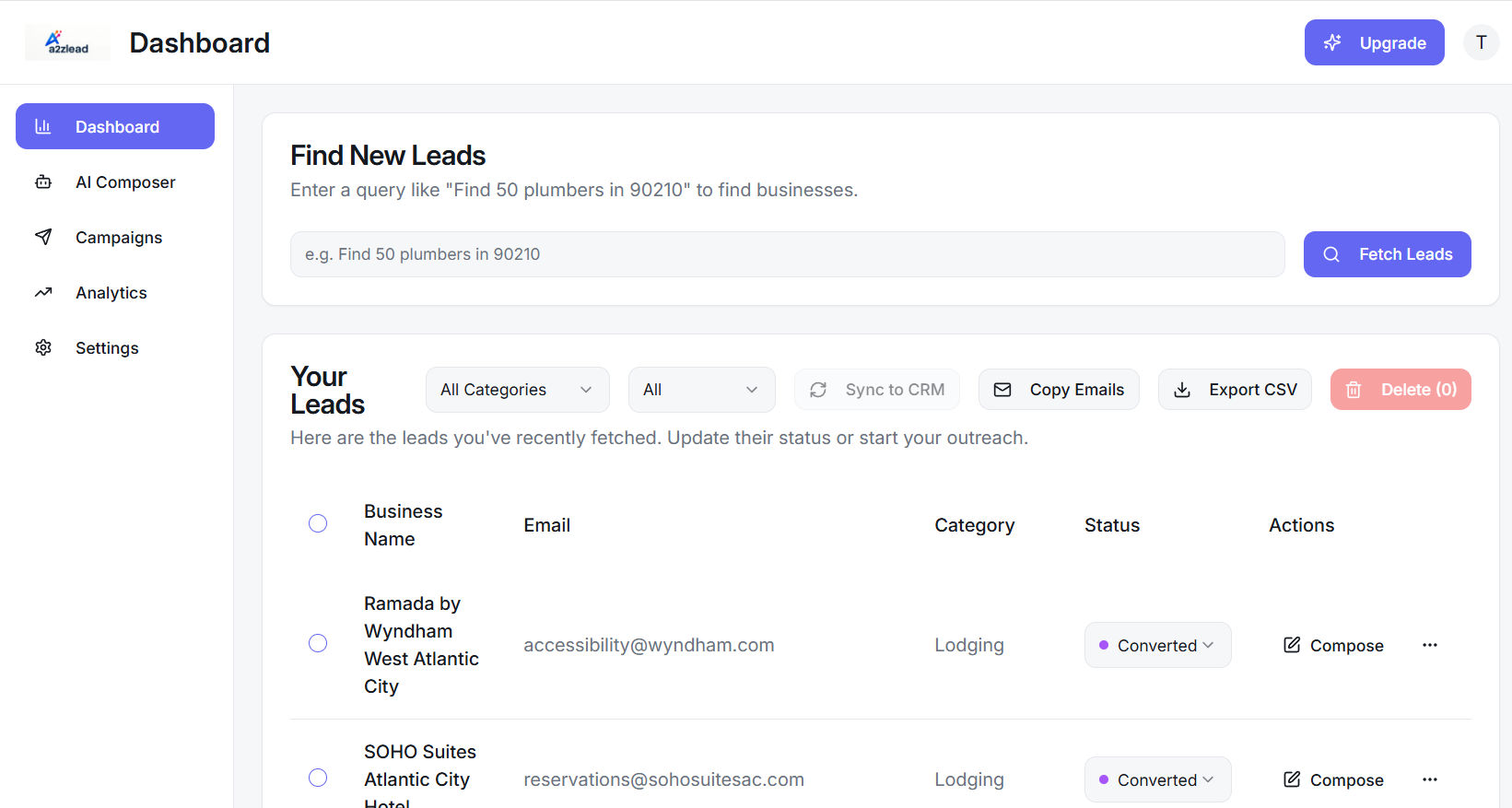
Task: Click the lead search query field
Action: coord(787,254)
